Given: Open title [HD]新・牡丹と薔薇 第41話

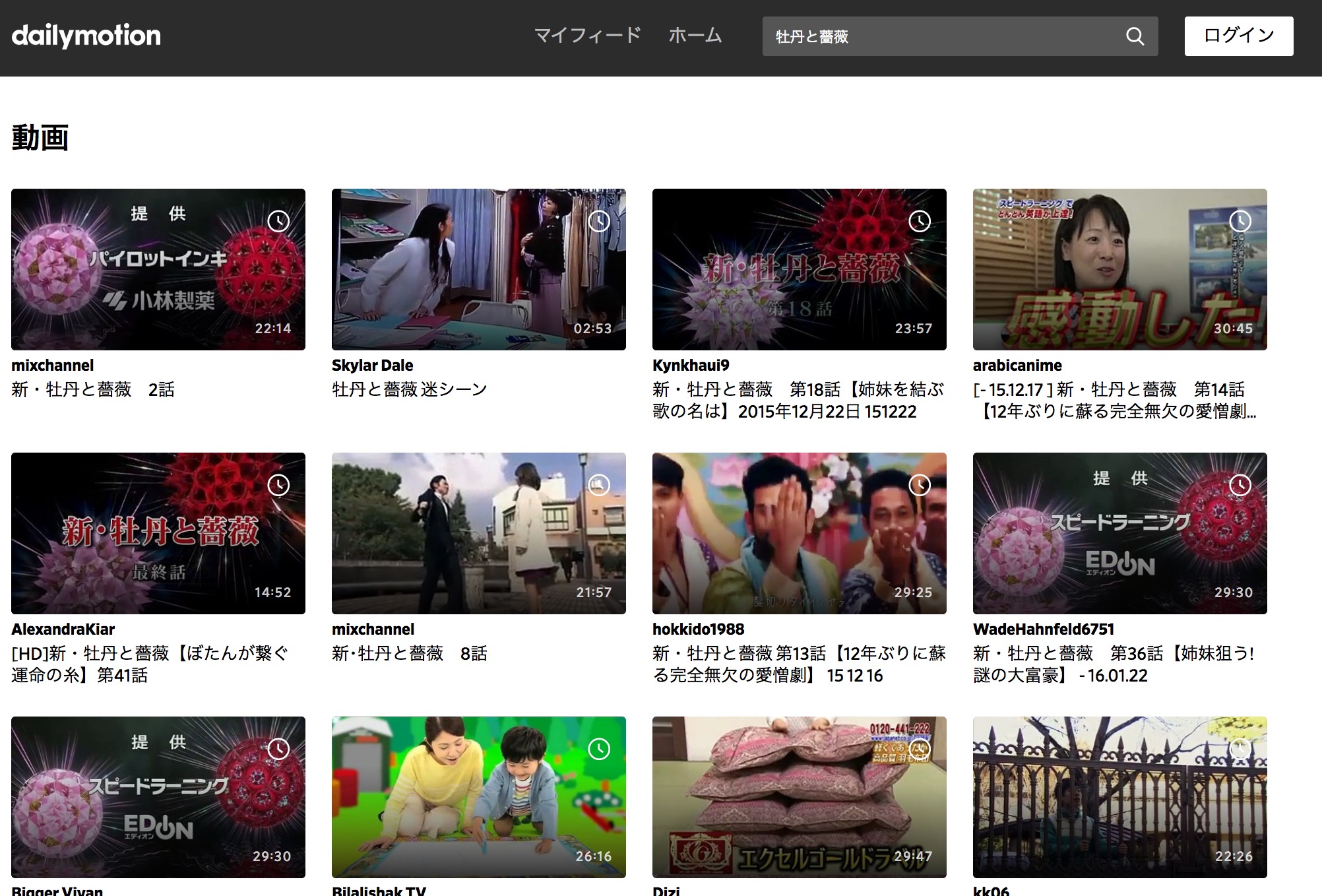Looking at the screenshot, I should 150,664.
